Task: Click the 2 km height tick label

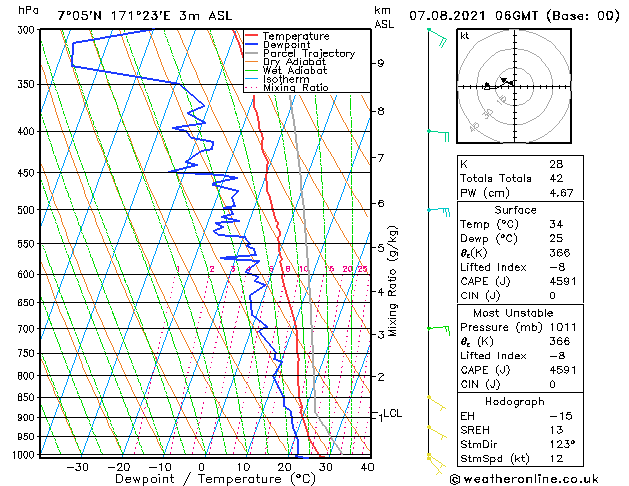Action: (381, 377)
